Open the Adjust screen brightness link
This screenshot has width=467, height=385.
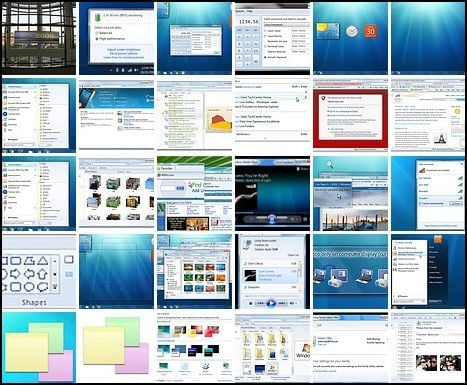(x=124, y=49)
